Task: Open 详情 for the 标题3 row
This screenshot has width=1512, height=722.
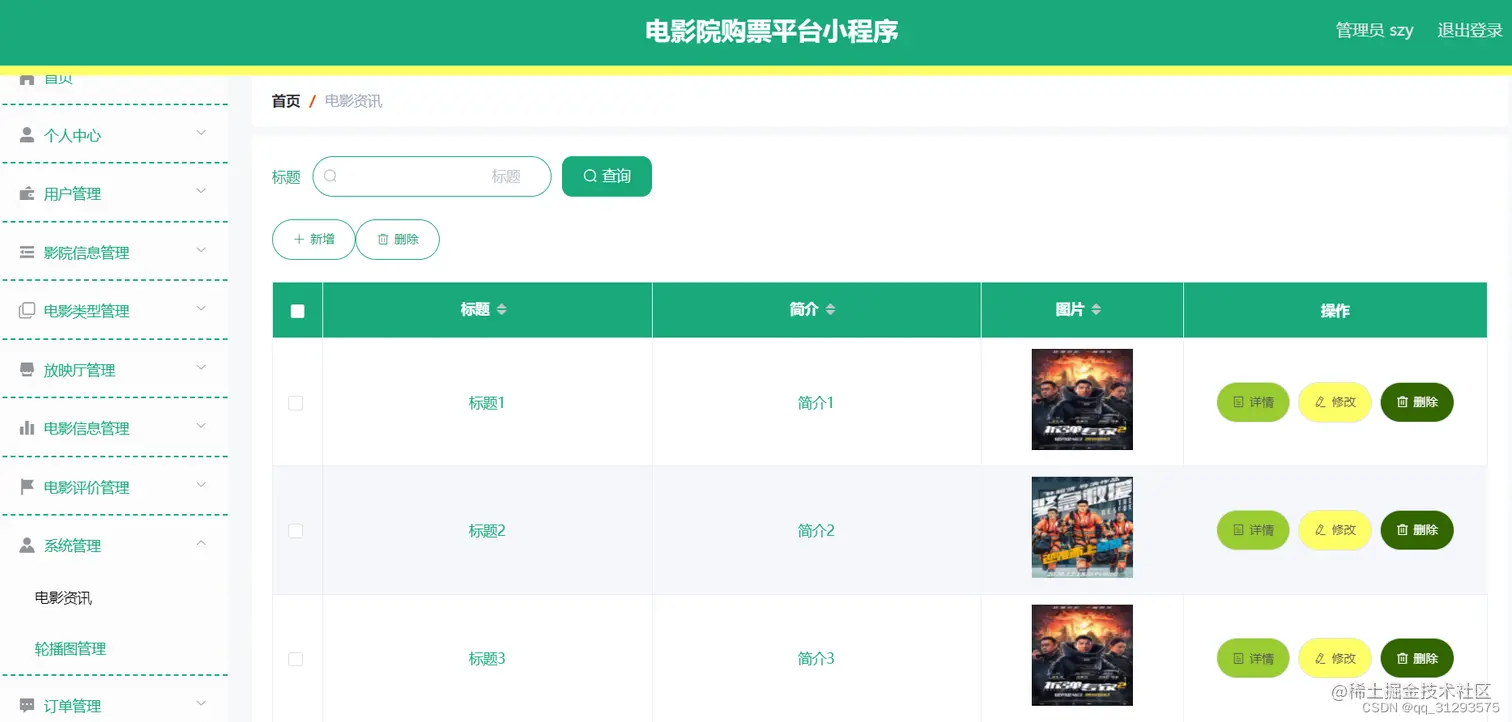Action: click(x=1253, y=658)
